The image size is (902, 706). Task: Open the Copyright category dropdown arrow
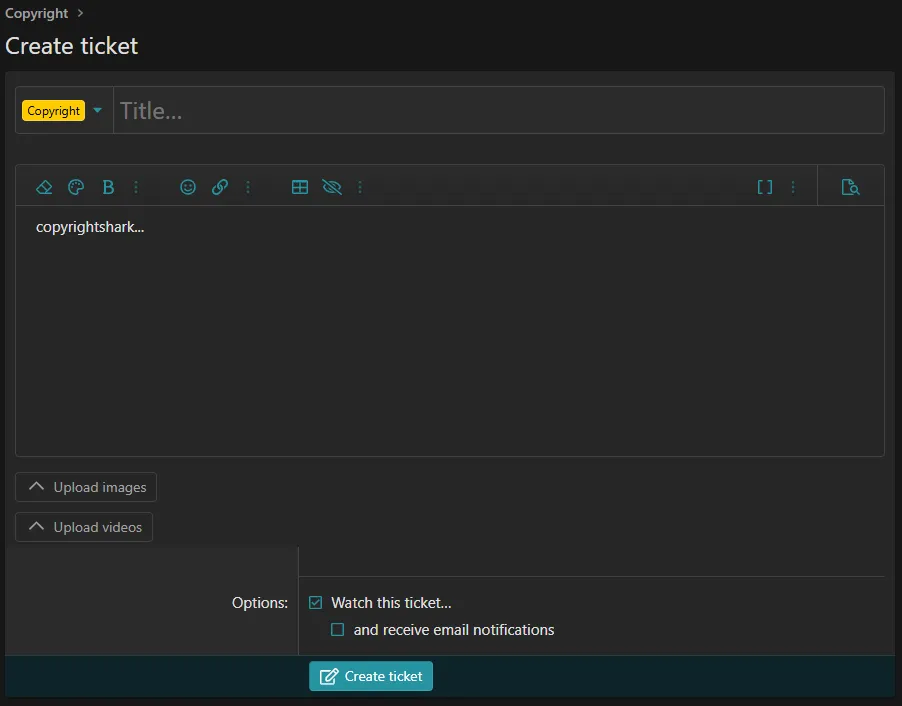97,110
